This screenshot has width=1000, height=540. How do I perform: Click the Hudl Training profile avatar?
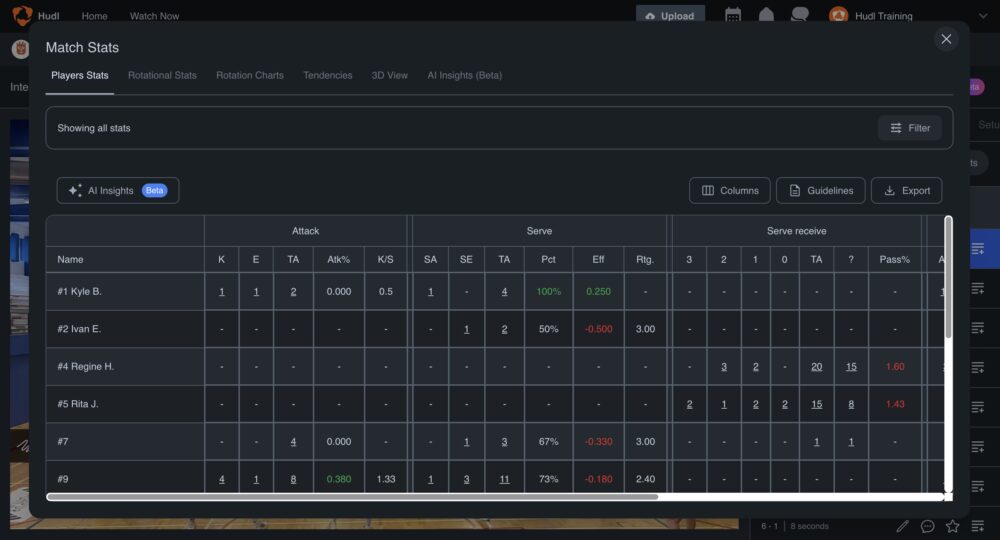(838, 16)
